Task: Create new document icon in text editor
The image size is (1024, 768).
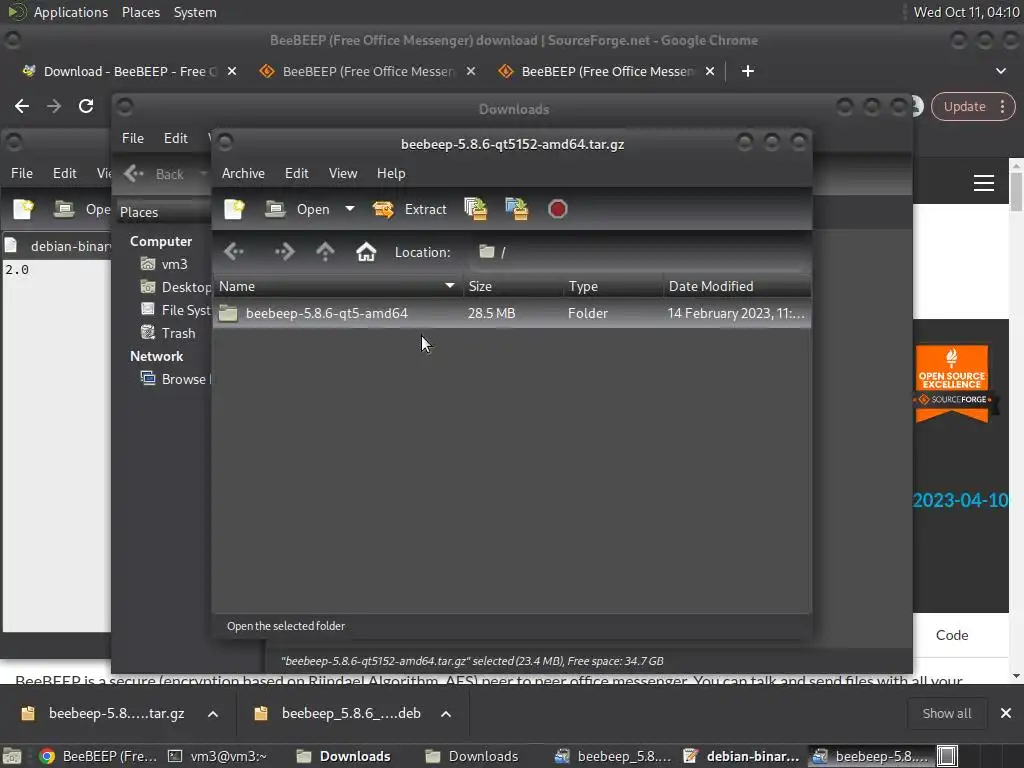Action: [24, 209]
